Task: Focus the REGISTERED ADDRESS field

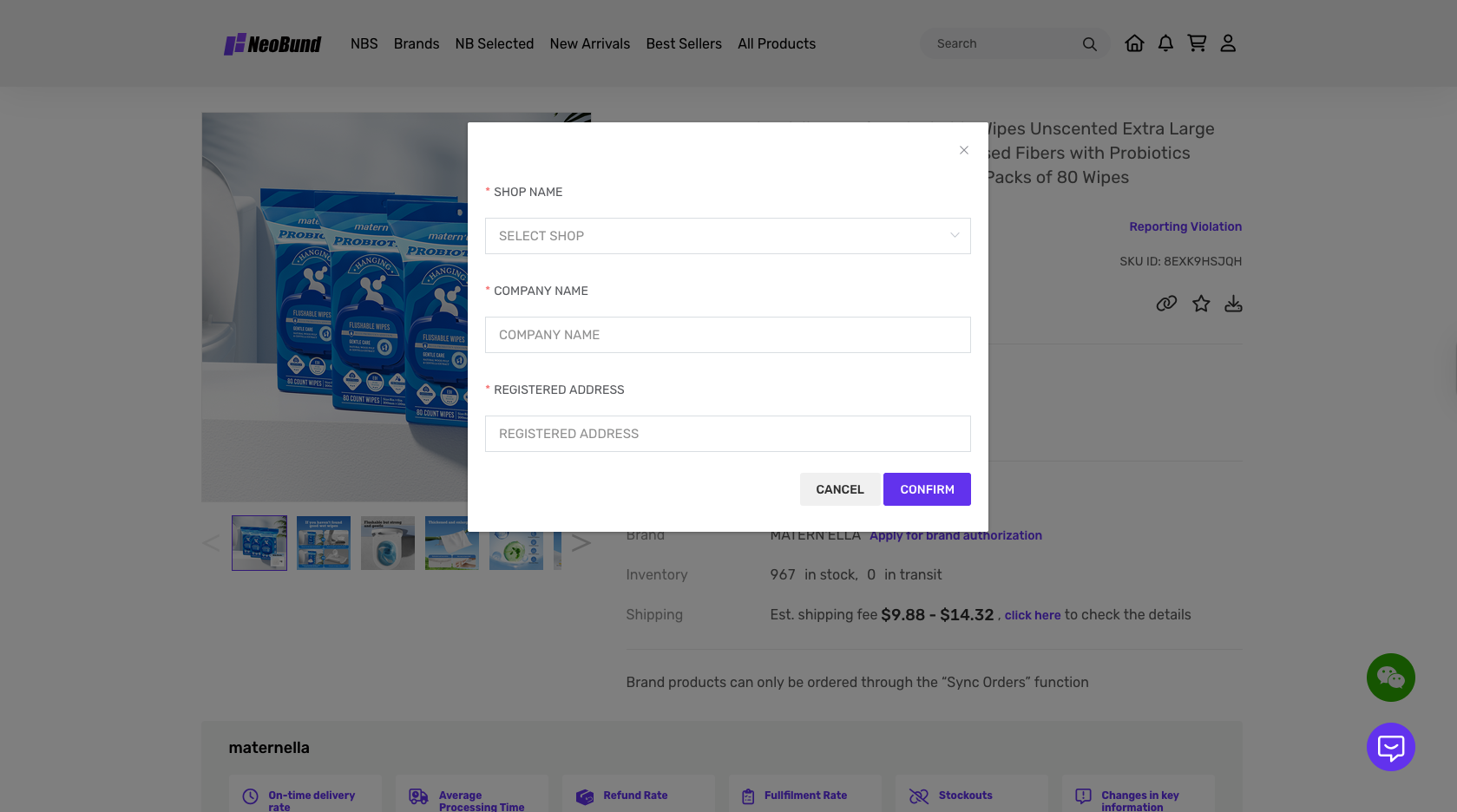Action: 728,434
